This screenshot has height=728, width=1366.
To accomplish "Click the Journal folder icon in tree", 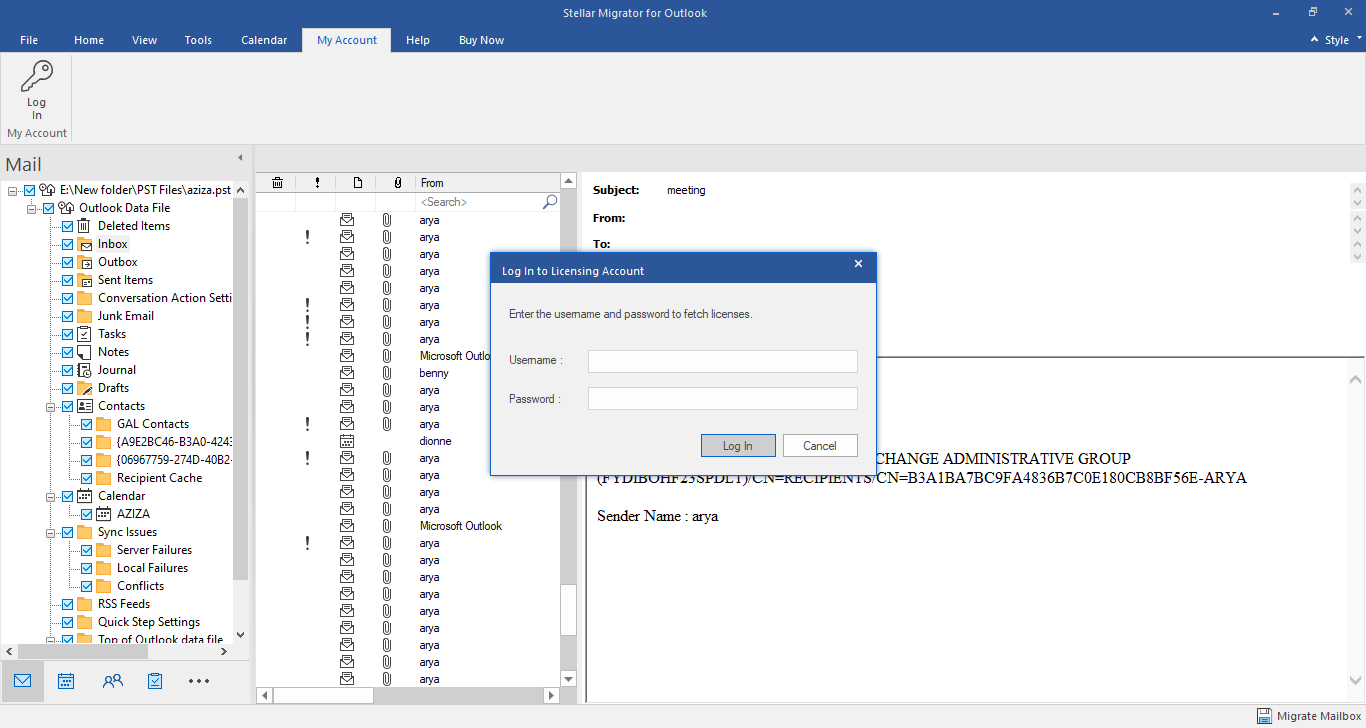I will [x=85, y=370].
